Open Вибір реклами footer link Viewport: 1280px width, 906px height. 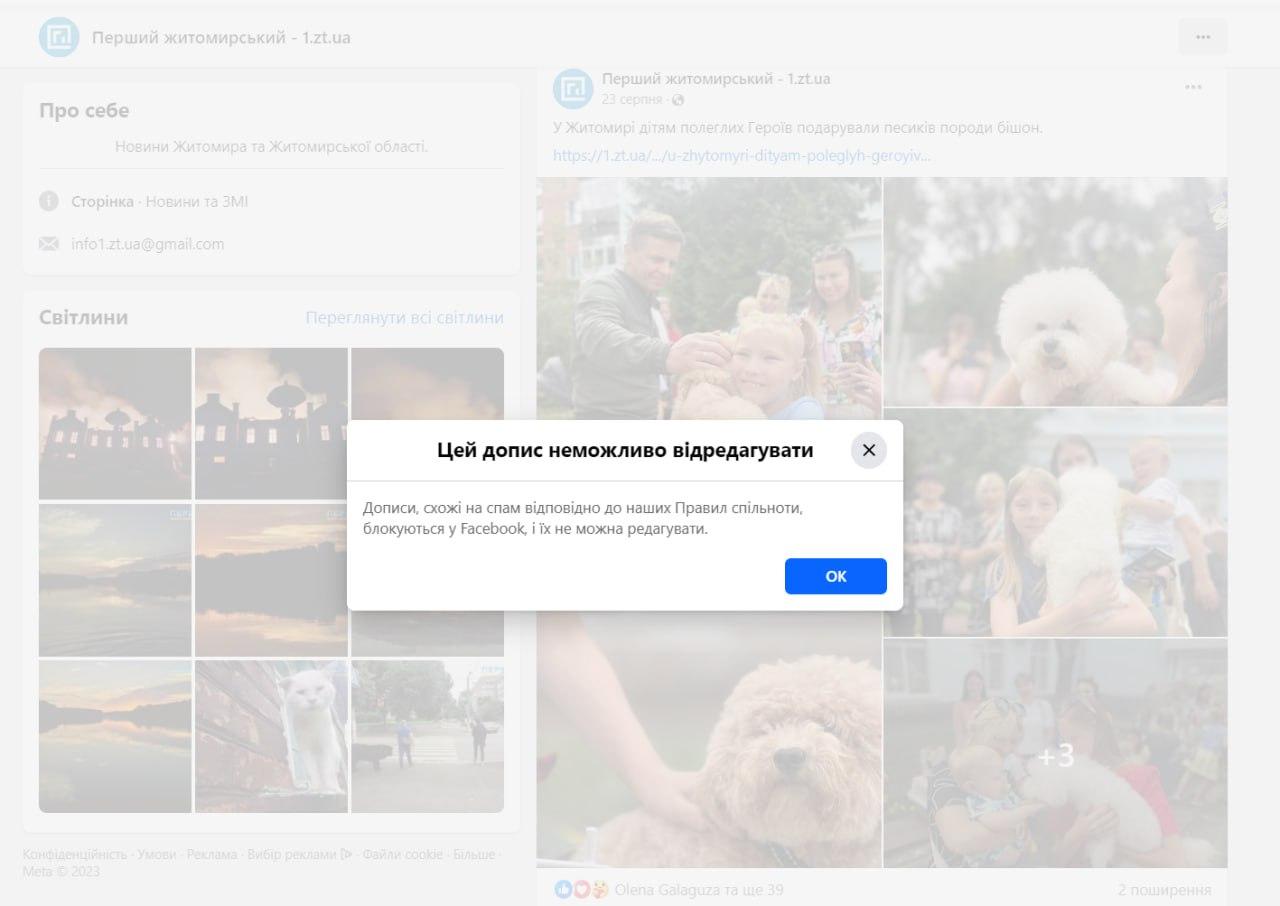point(292,854)
